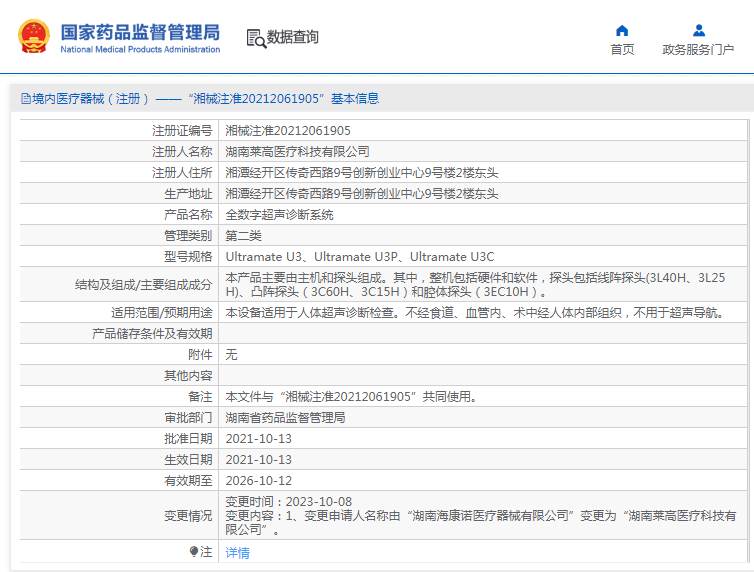The image size is (754, 572).
Task: Click the 结构及组成/主要组成成分 label
Action: [143, 285]
